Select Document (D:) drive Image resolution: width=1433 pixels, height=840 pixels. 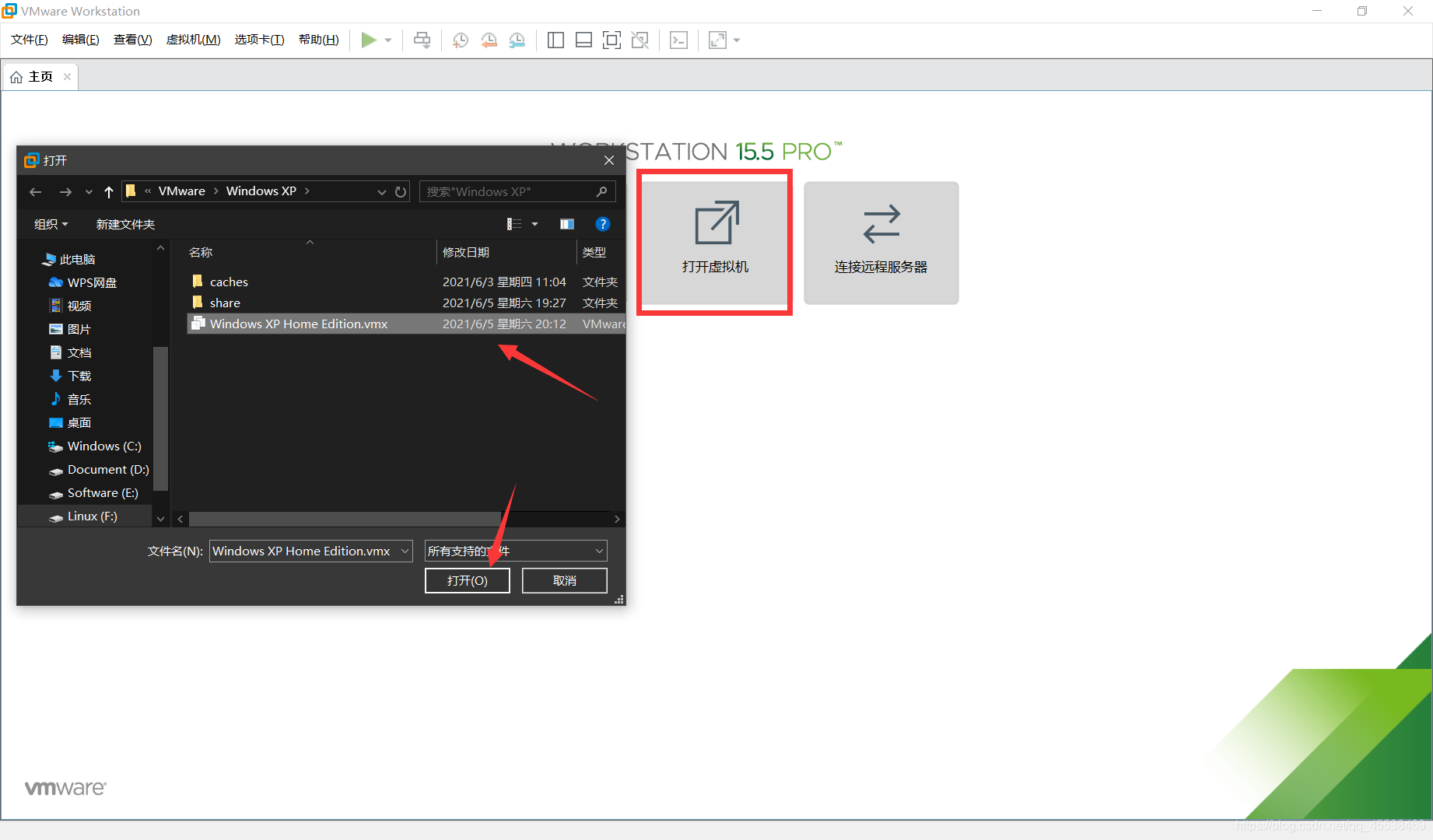coord(99,469)
